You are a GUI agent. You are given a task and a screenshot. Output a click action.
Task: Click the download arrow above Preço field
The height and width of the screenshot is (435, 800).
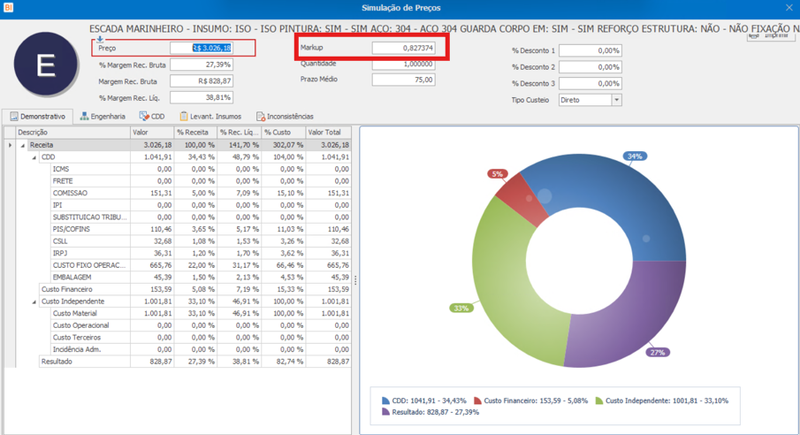pos(100,39)
